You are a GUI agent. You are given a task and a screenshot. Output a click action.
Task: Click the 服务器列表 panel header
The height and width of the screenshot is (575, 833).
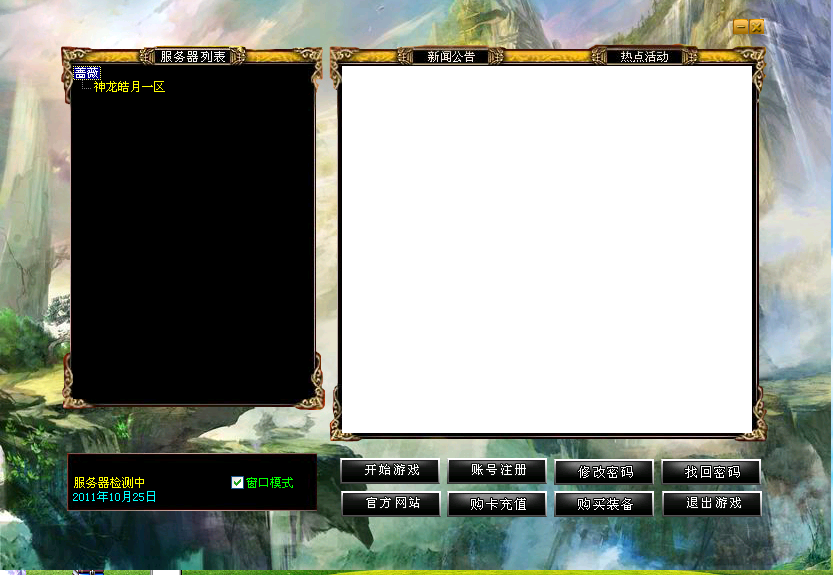tap(193, 57)
